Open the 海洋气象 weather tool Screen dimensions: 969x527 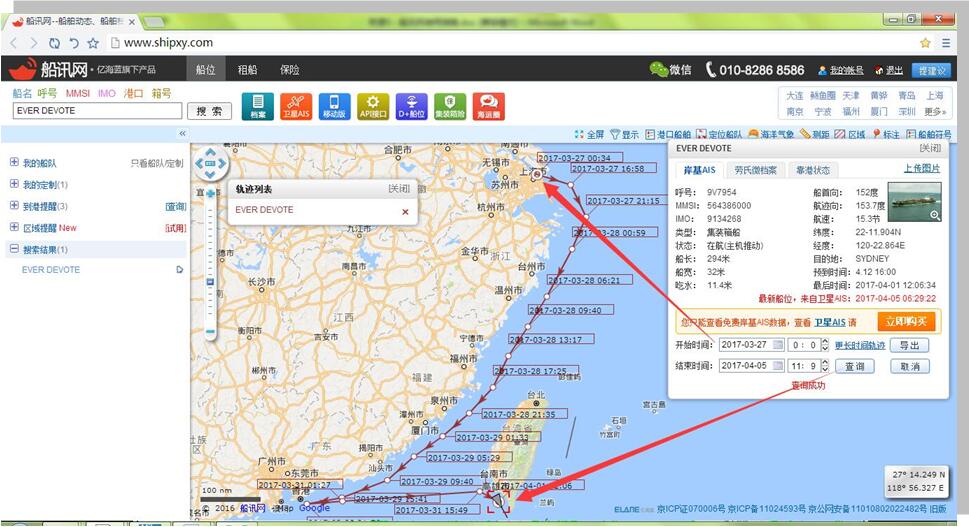771,134
